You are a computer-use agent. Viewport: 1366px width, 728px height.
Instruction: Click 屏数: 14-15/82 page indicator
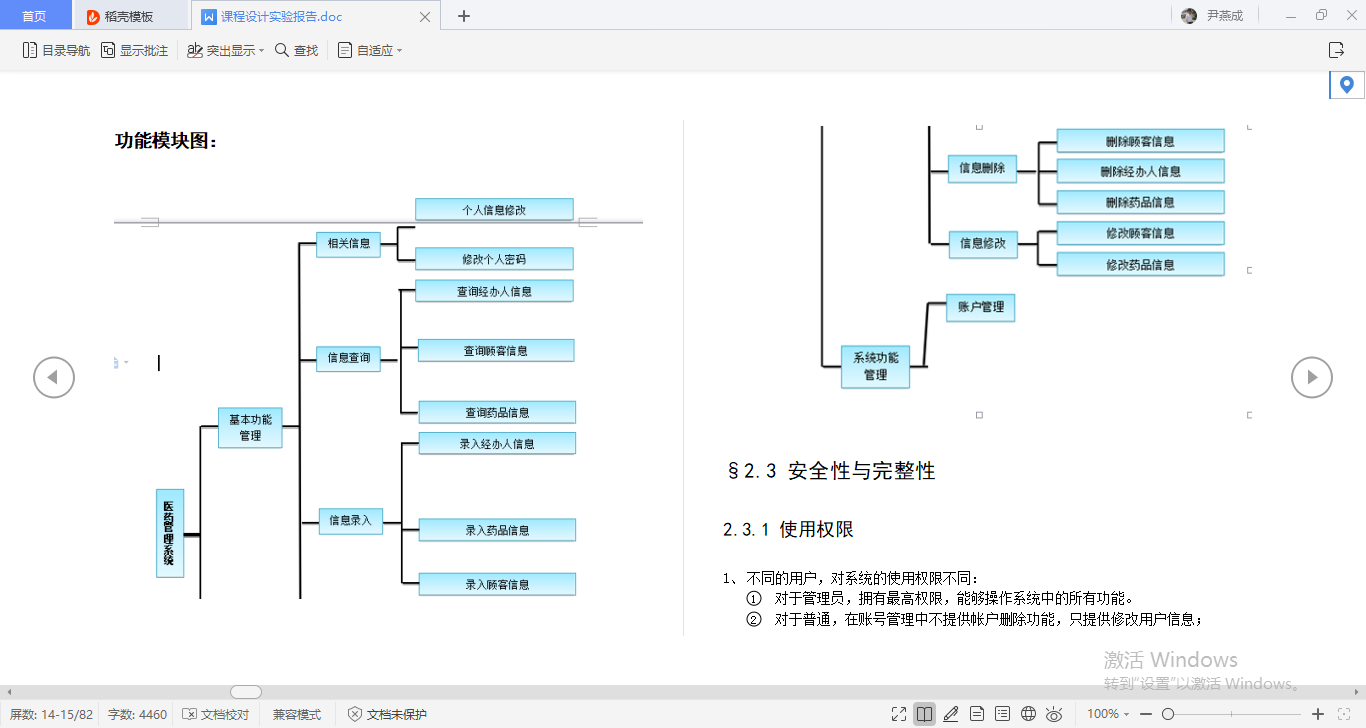(x=51, y=714)
